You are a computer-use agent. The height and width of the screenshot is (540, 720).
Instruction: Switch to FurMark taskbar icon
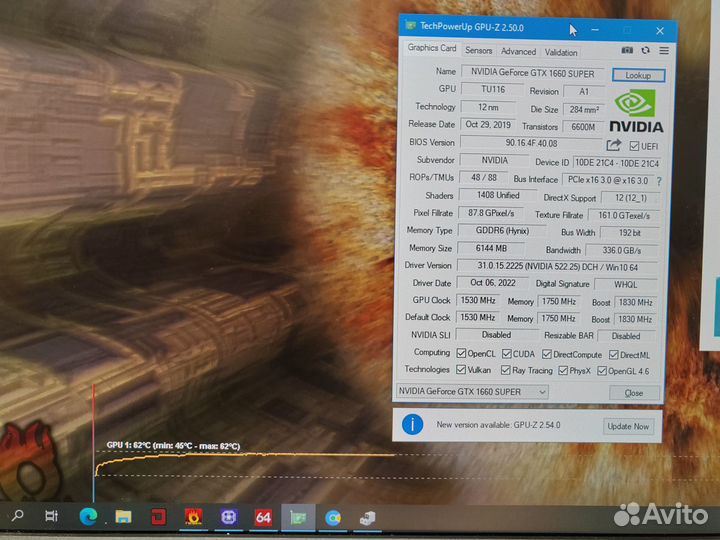[x=193, y=517]
